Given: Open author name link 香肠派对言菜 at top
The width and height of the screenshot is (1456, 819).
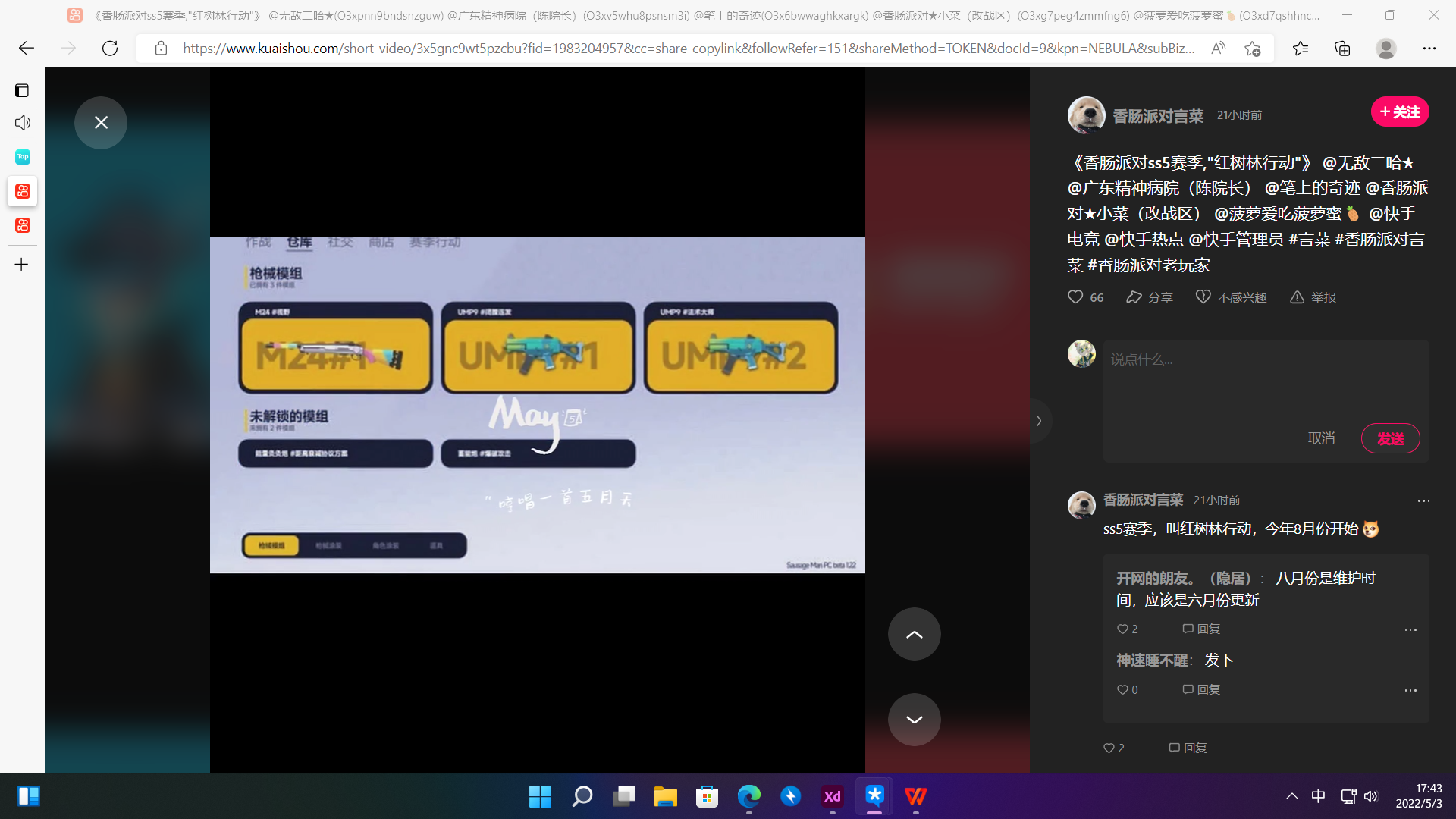Looking at the screenshot, I should point(1158,116).
